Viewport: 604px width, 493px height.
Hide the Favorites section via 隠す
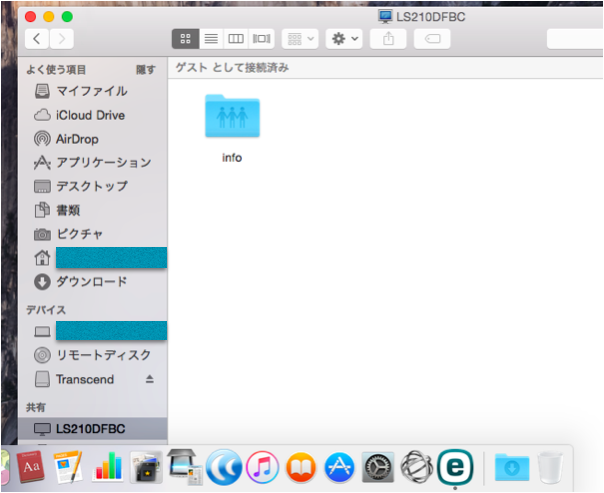(x=146, y=70)
